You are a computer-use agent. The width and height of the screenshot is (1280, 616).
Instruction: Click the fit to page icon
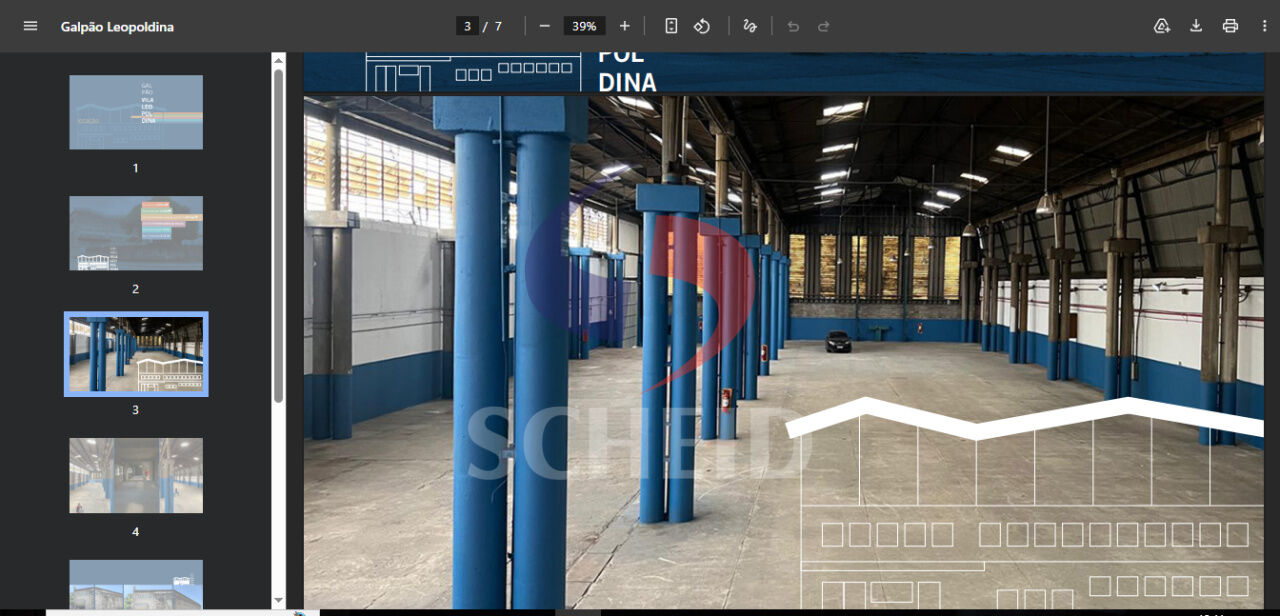tap(671, 26)
